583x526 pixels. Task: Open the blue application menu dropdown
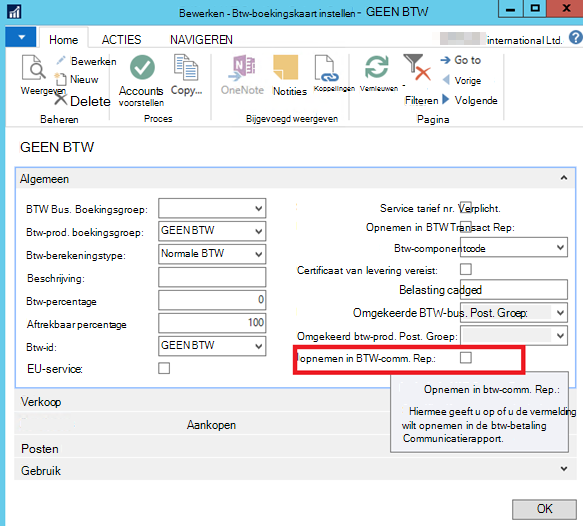tap(21, 37)
